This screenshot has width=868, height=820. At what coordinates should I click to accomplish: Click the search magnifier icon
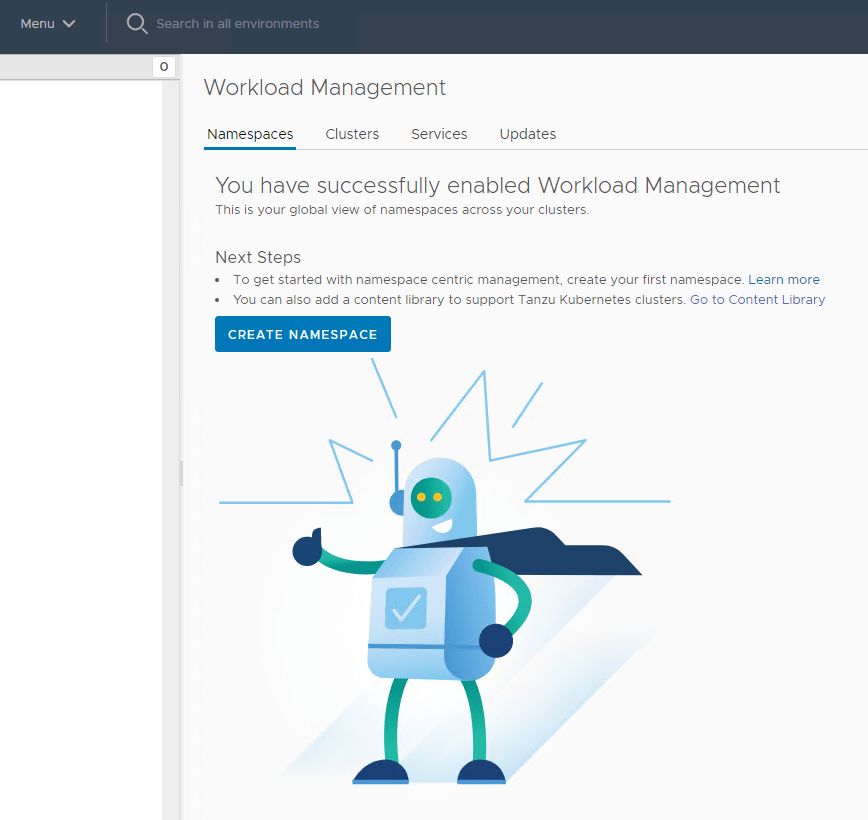(137, 24)
